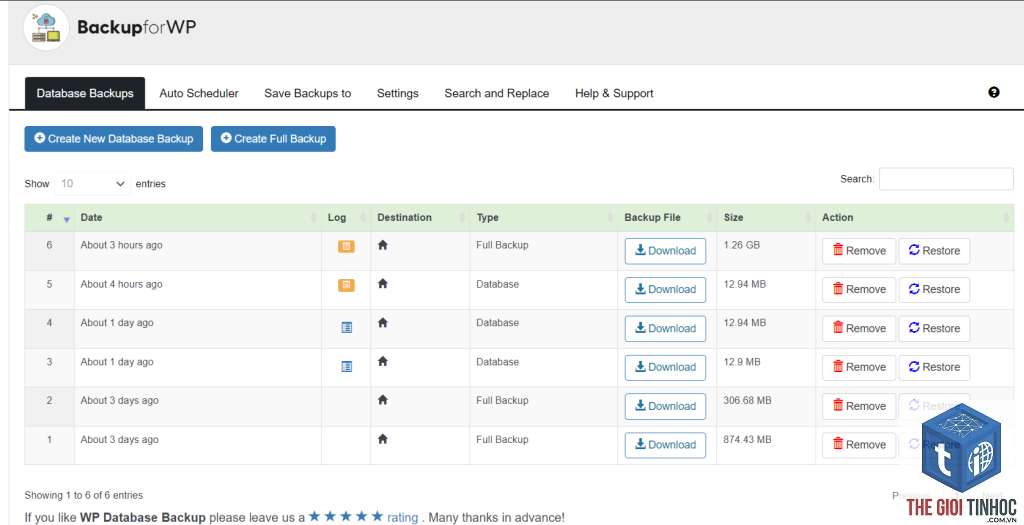Viewport: 1024px width, 525px height.
Task: Sort by the Action column header
Action: (x=914, y=217)
